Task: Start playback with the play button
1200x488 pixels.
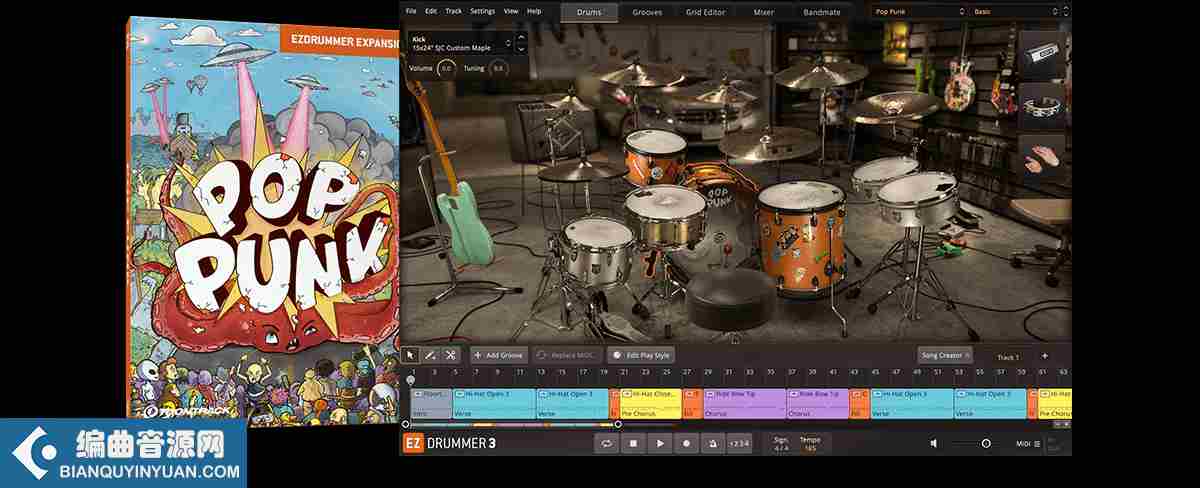Action: tap(659, 443)
